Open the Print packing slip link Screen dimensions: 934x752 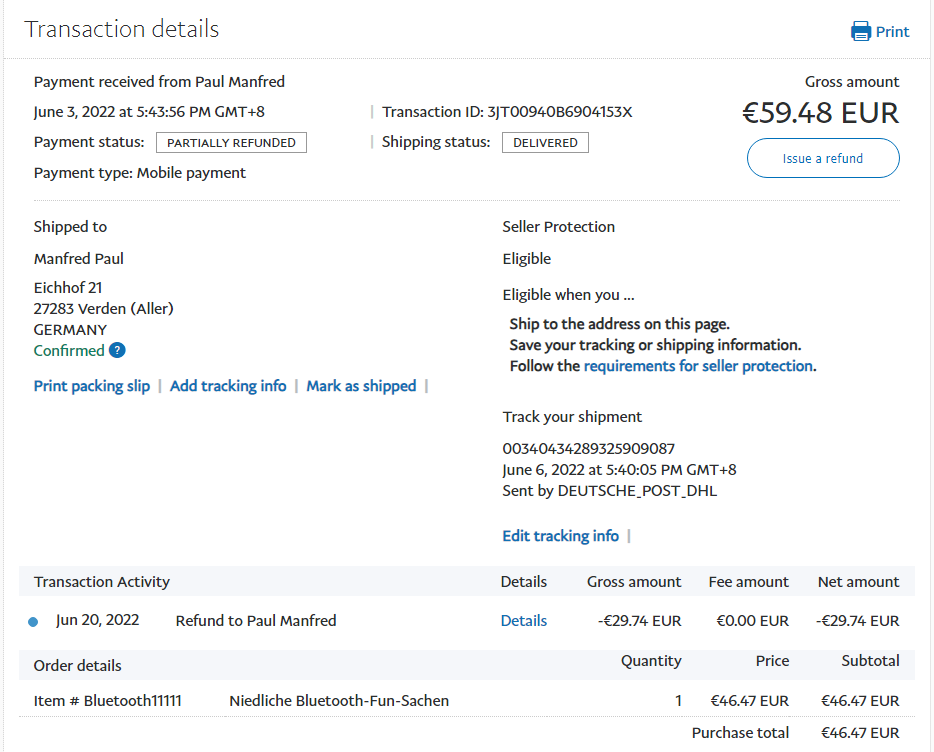92,386
